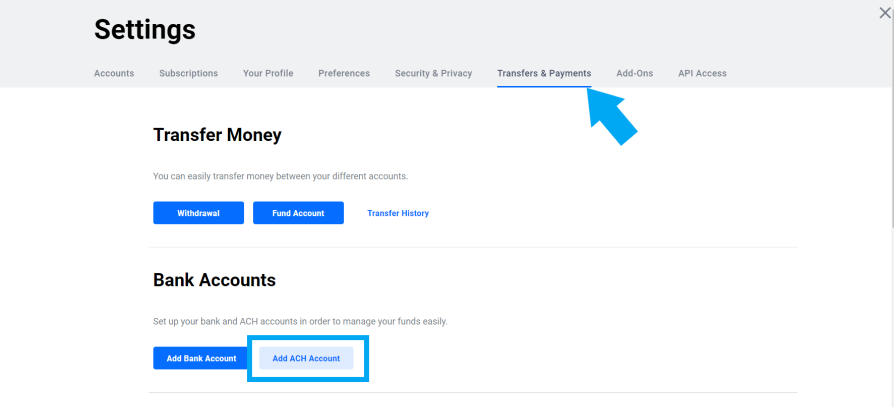Choose the Add ACH Account button
Image resolution: width=894 pixels, height=407 pixels.
pos(306,359)
